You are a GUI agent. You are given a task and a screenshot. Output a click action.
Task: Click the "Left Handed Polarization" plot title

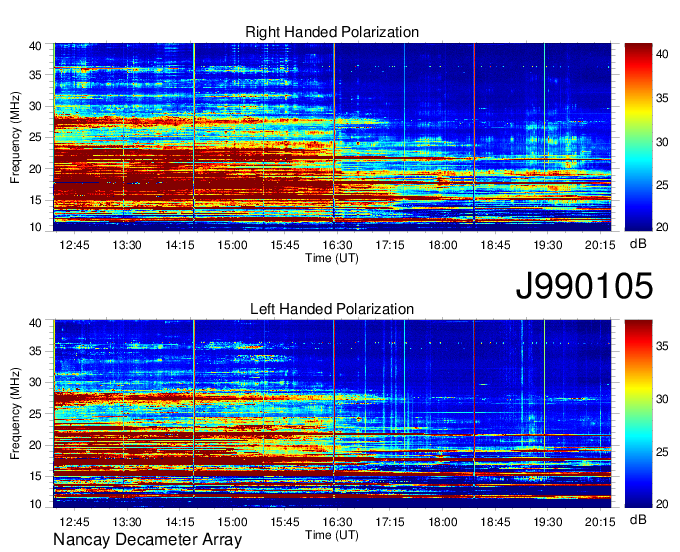coord(332,309)
